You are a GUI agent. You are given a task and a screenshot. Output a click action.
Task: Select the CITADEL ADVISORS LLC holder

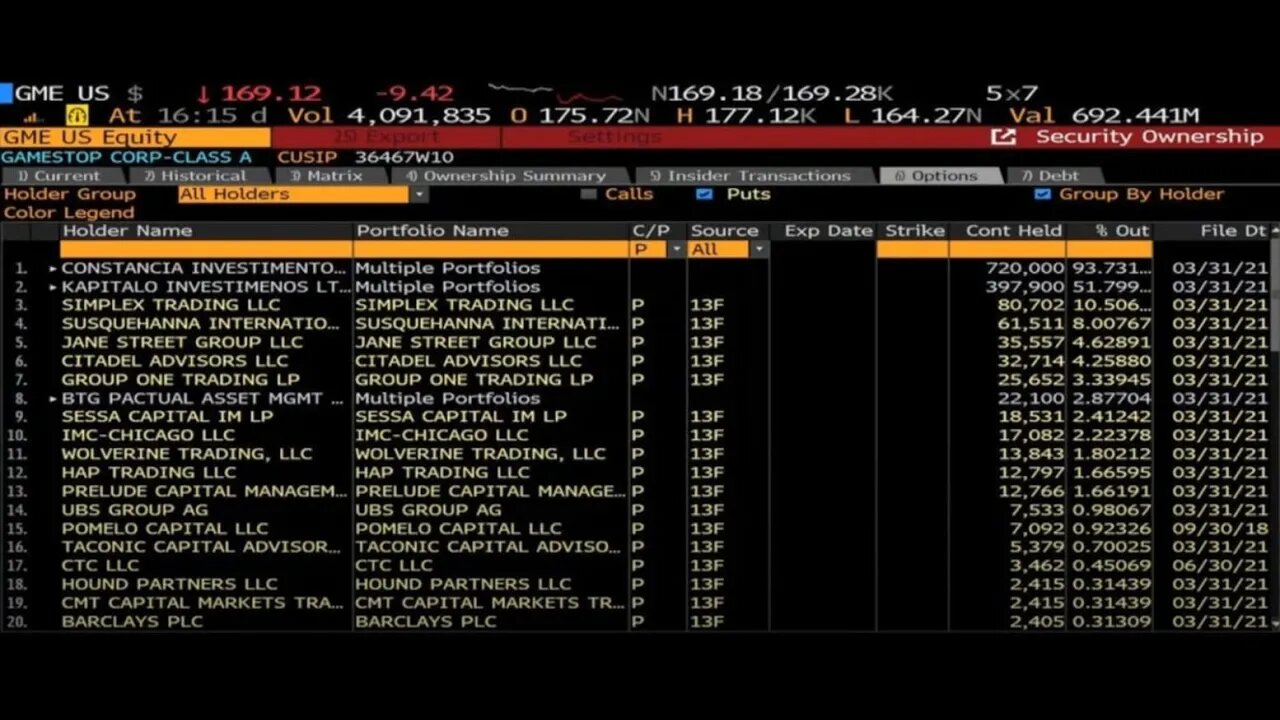(175, 361)
